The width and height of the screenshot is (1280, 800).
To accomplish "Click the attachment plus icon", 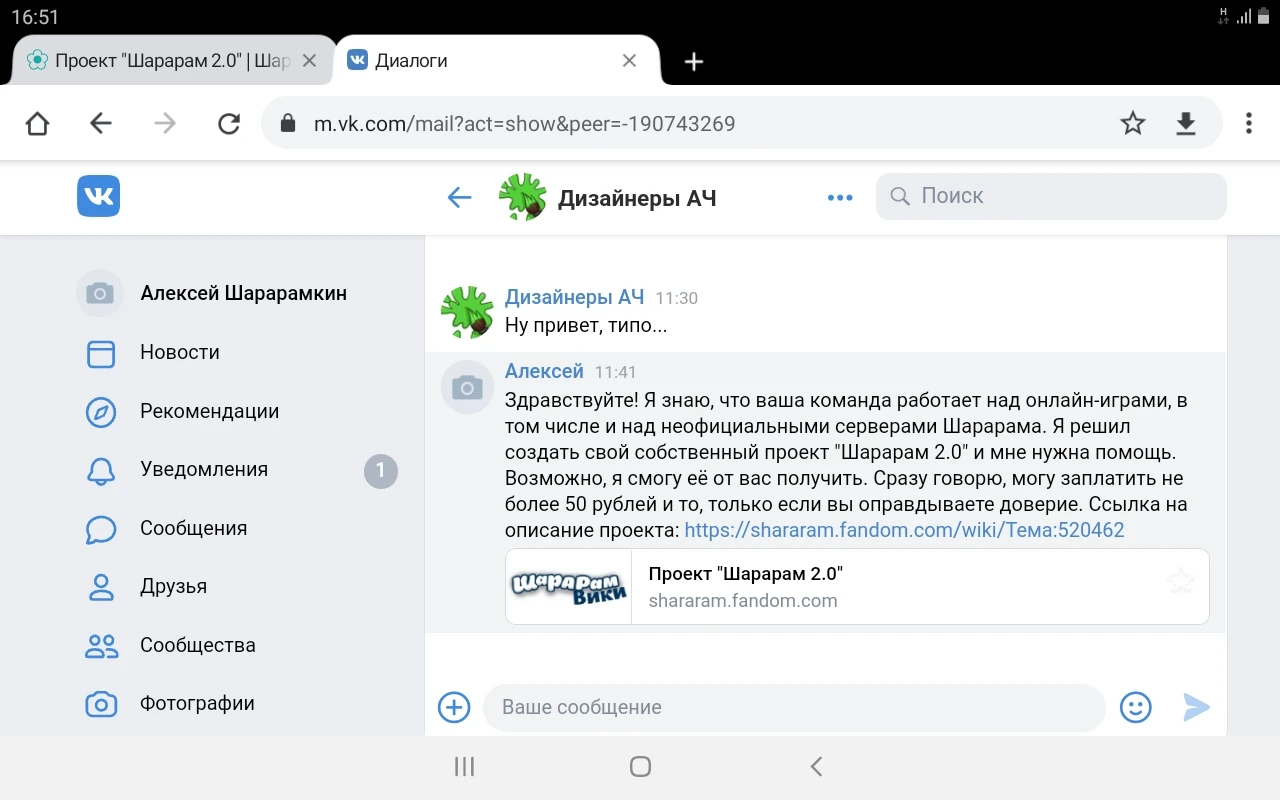I will coord(454,707).
